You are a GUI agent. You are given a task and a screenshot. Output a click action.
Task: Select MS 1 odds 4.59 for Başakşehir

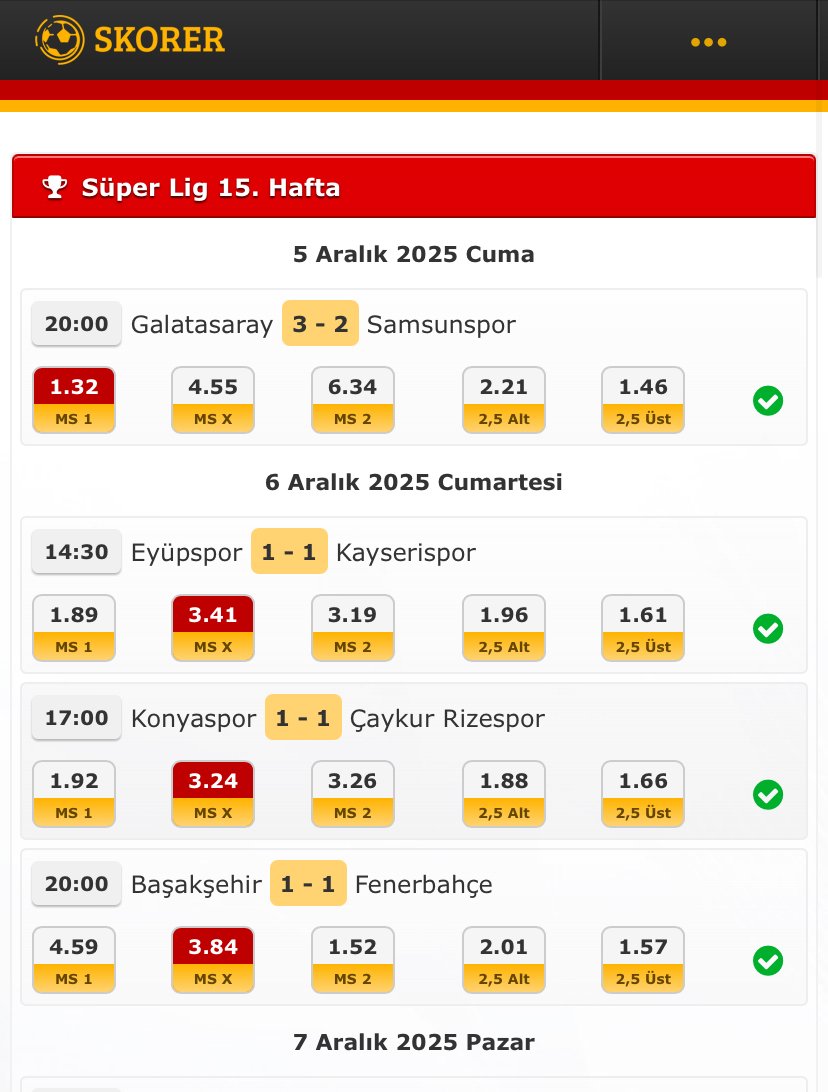74,960
